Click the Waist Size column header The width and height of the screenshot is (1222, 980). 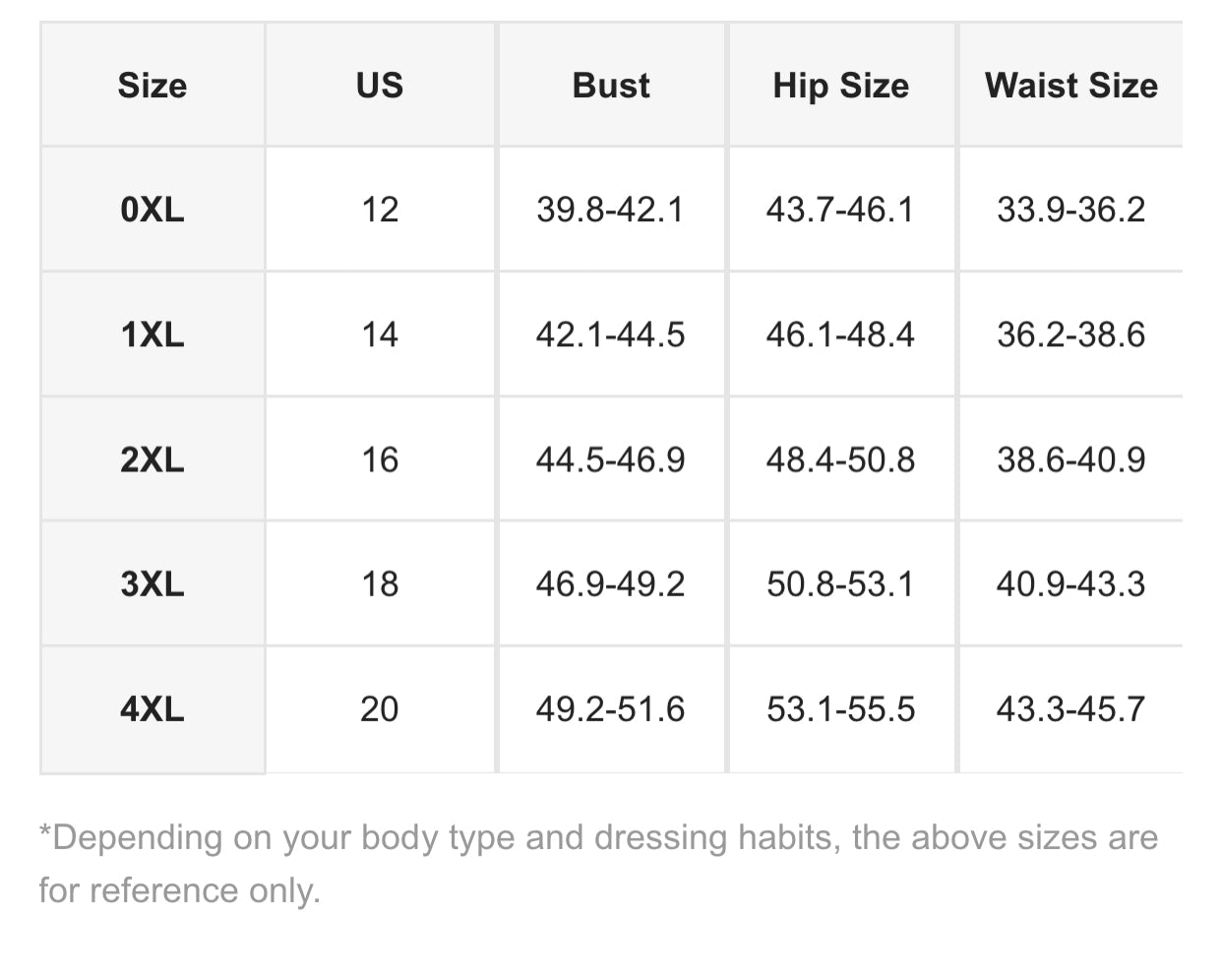[1071, 86]
